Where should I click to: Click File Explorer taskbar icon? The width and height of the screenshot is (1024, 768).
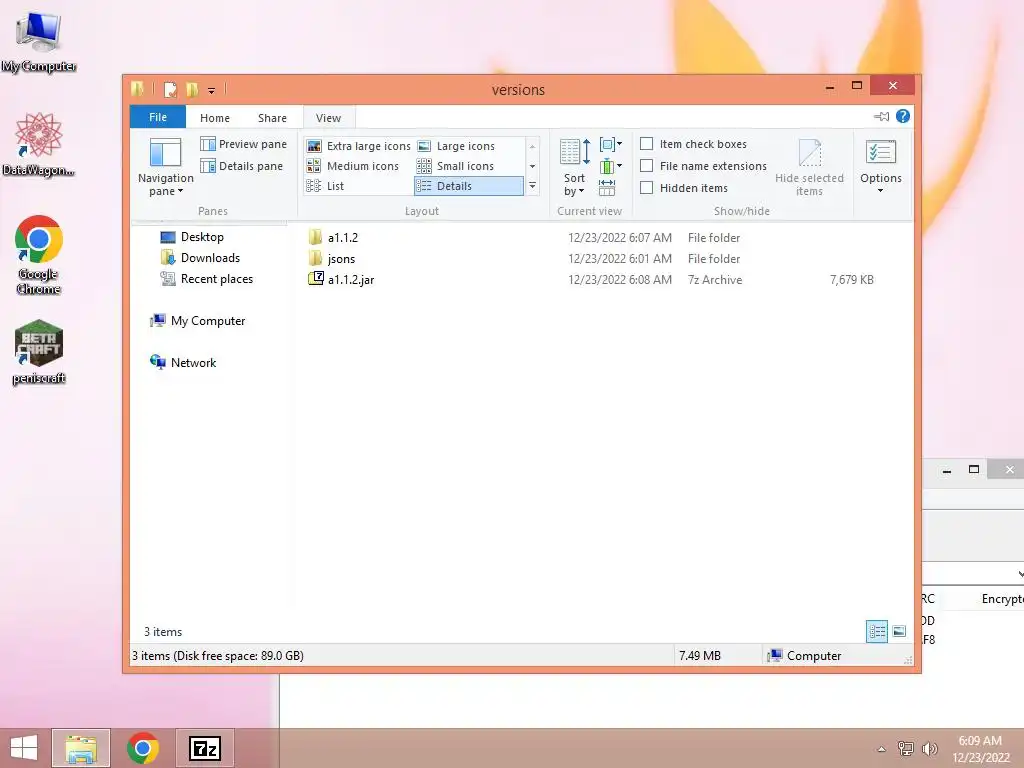81,748
